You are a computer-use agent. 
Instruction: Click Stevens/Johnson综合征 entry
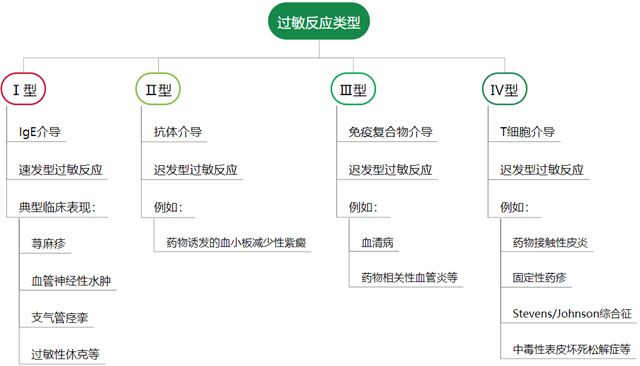pyautogui.click(x=572, y=314)
